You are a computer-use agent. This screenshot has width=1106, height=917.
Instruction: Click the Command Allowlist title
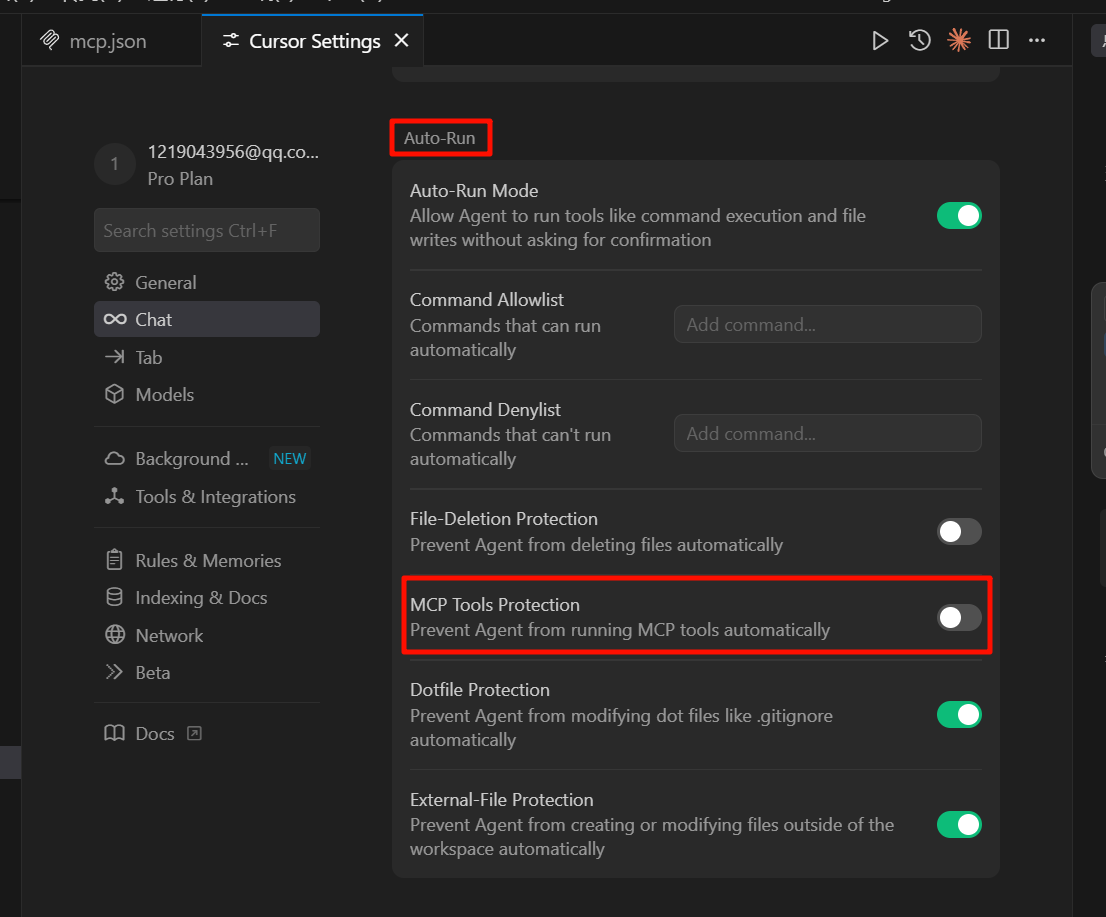pyautogui.click(x=487, y=300)
